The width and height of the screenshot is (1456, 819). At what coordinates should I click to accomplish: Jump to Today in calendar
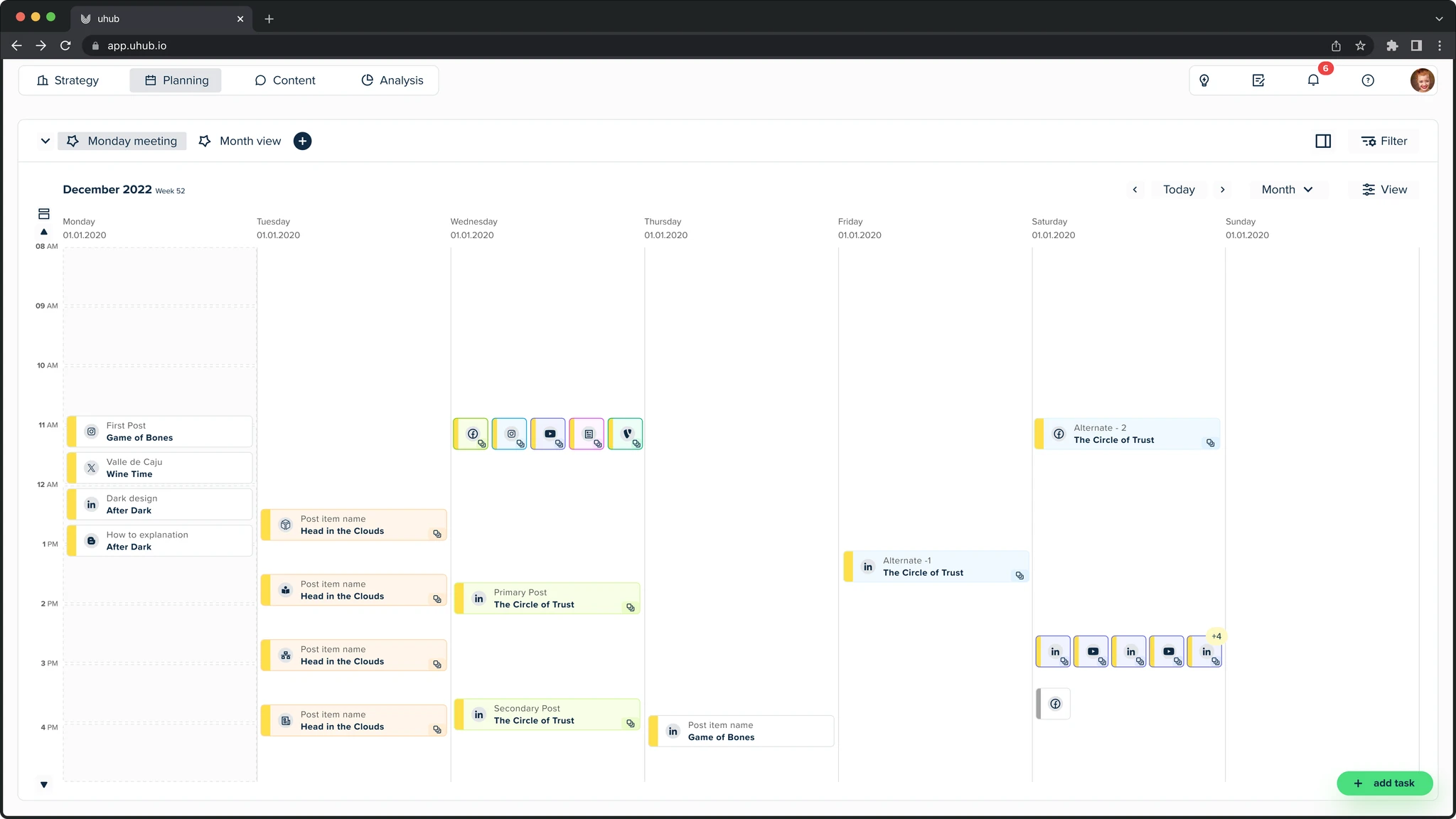pyautogui.click(x=1179, y=190)
